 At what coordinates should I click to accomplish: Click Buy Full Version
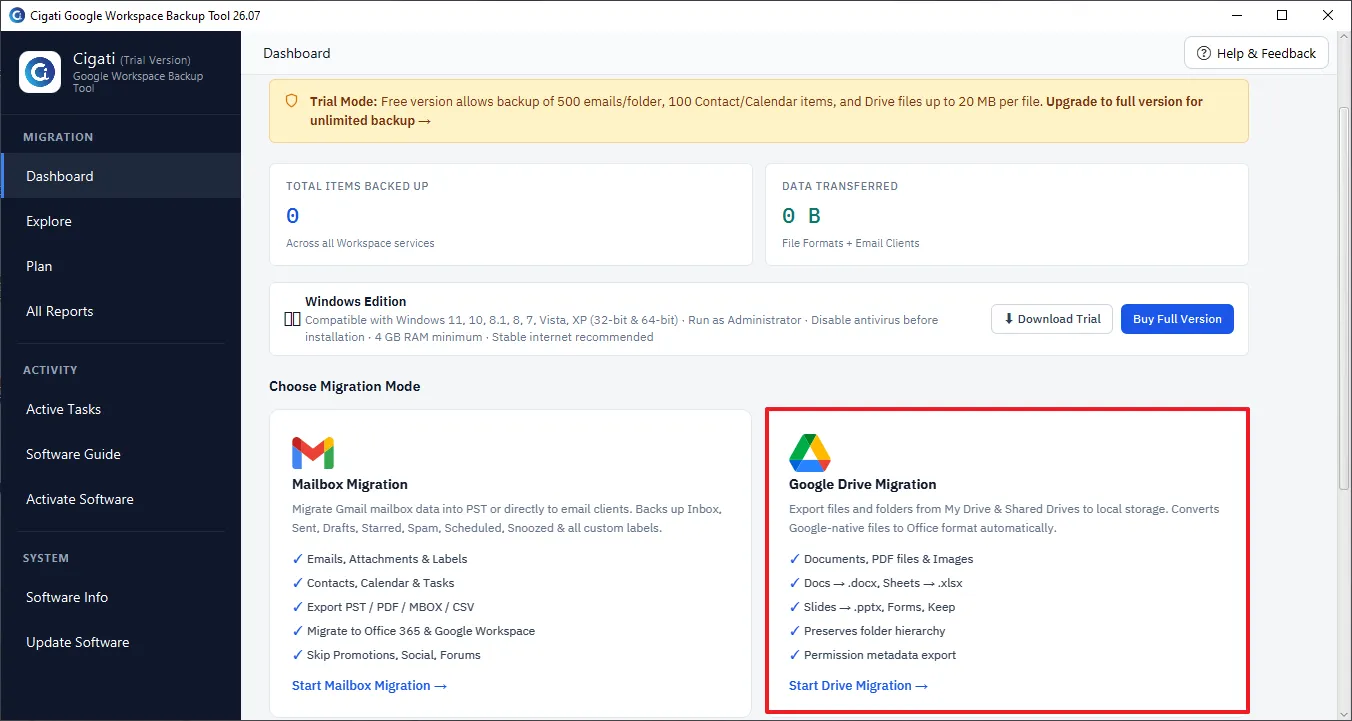click(1177, 319)
